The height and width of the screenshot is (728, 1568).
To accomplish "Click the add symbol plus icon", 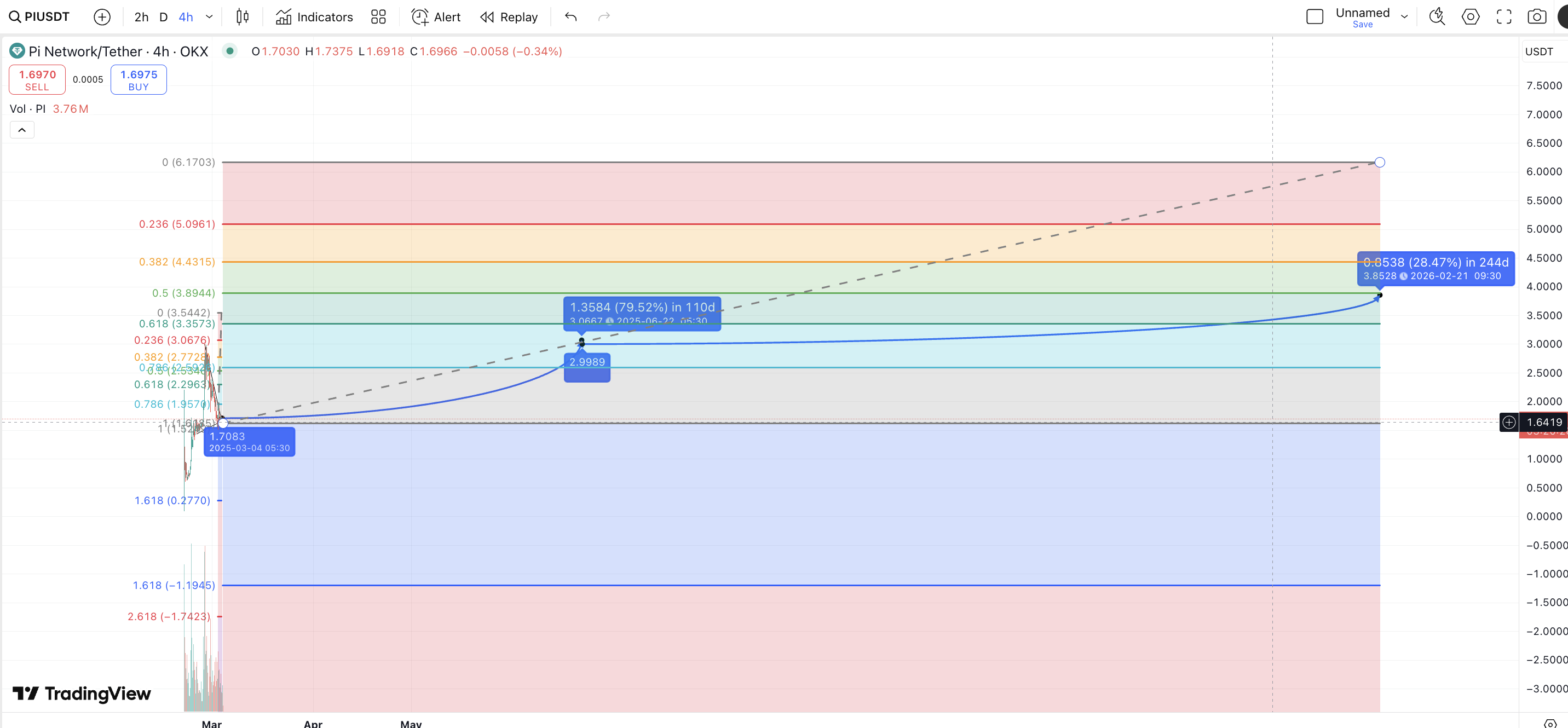I will 102,17.
